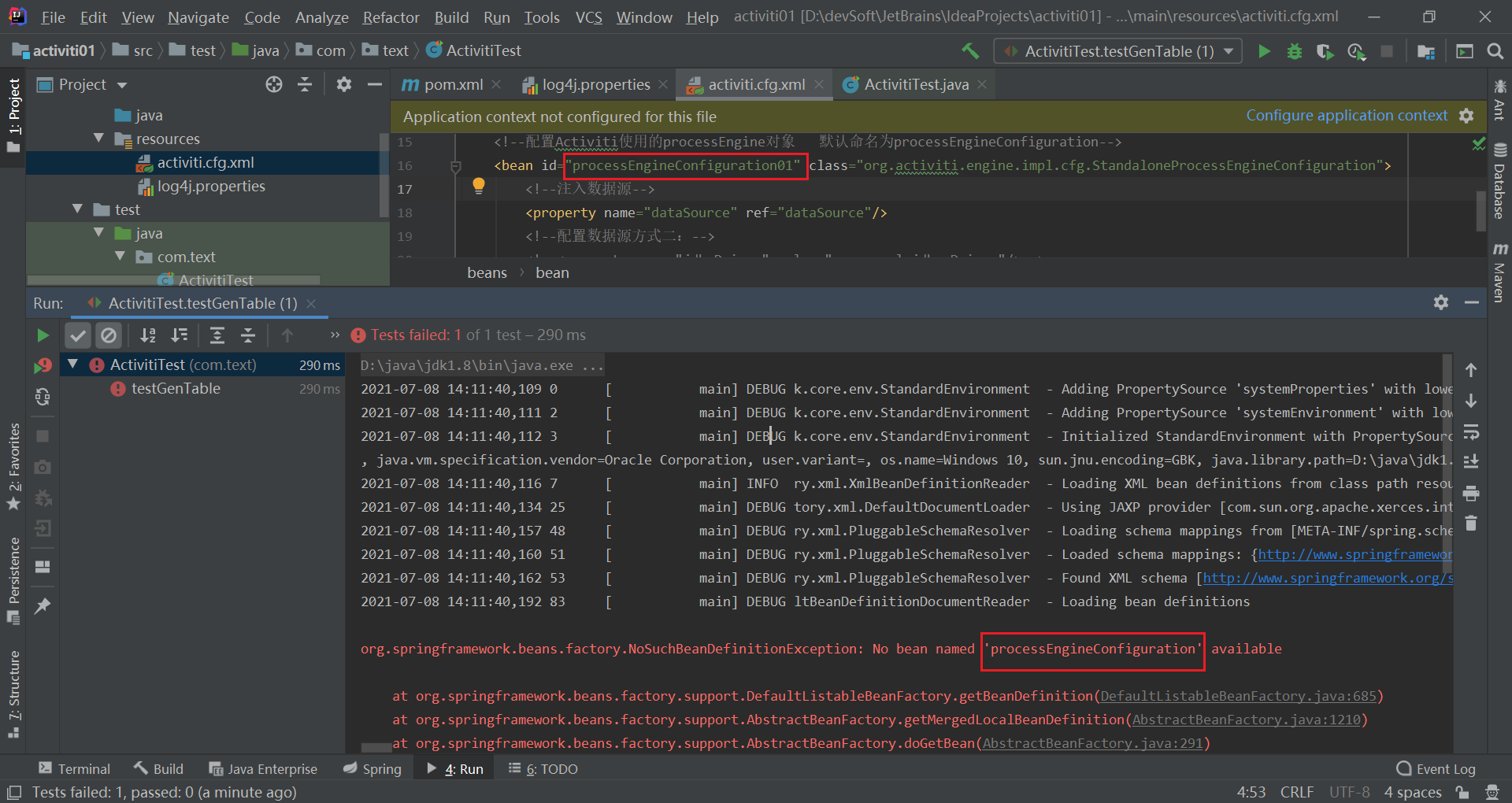Open application context settings gear in editor banner
The width and height of the screenshot is (1512, 803).
pyautogui.click(x=1466, y=116)
